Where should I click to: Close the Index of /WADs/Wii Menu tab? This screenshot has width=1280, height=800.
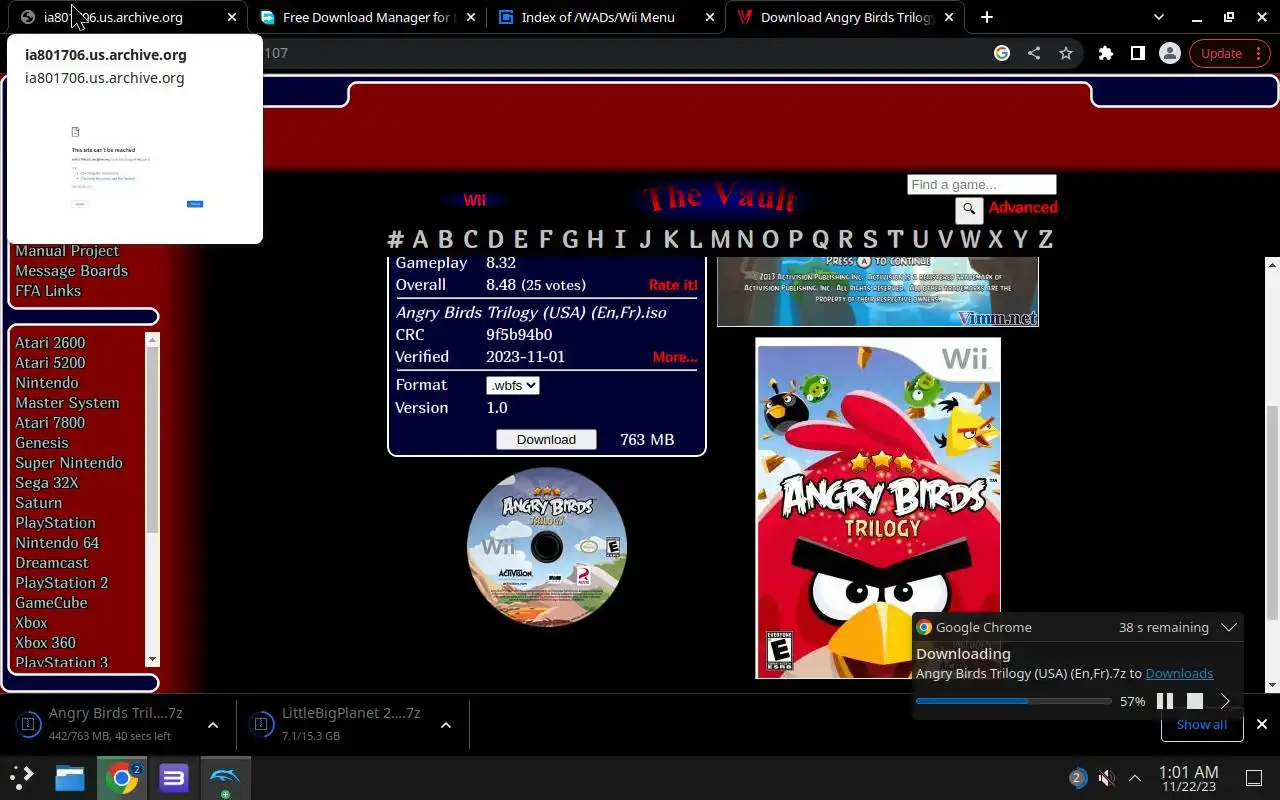(710, 17)
